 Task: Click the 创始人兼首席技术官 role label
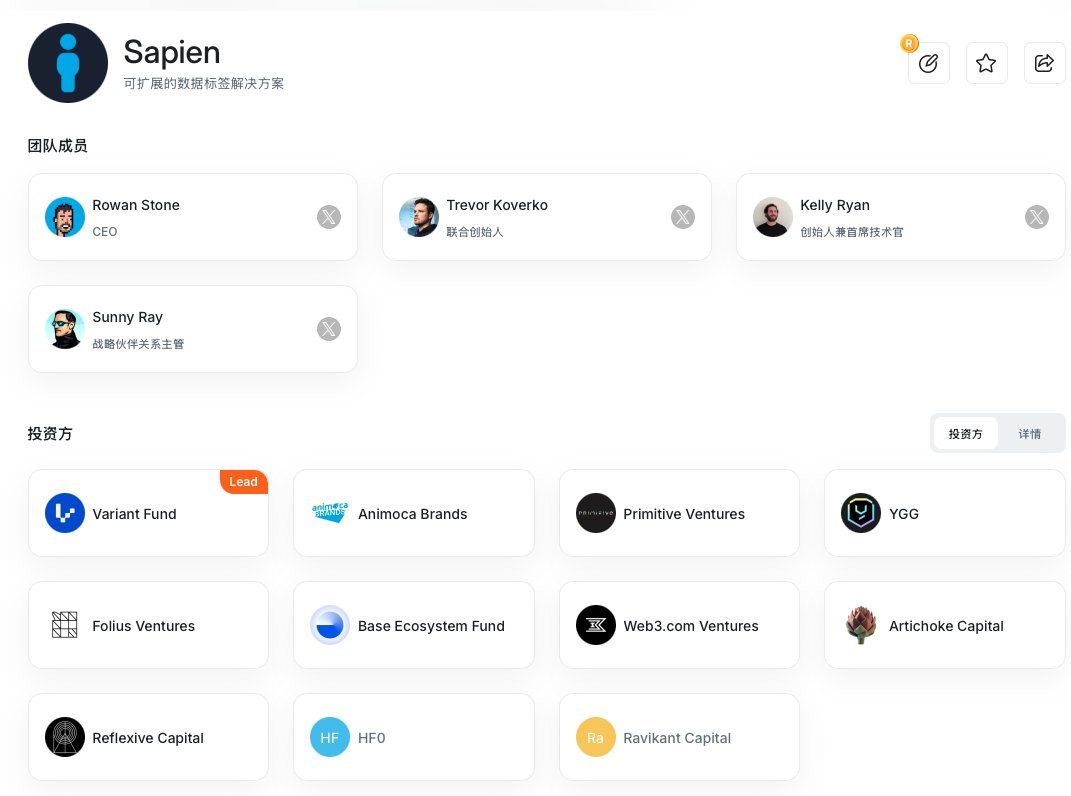coord(851,232)
